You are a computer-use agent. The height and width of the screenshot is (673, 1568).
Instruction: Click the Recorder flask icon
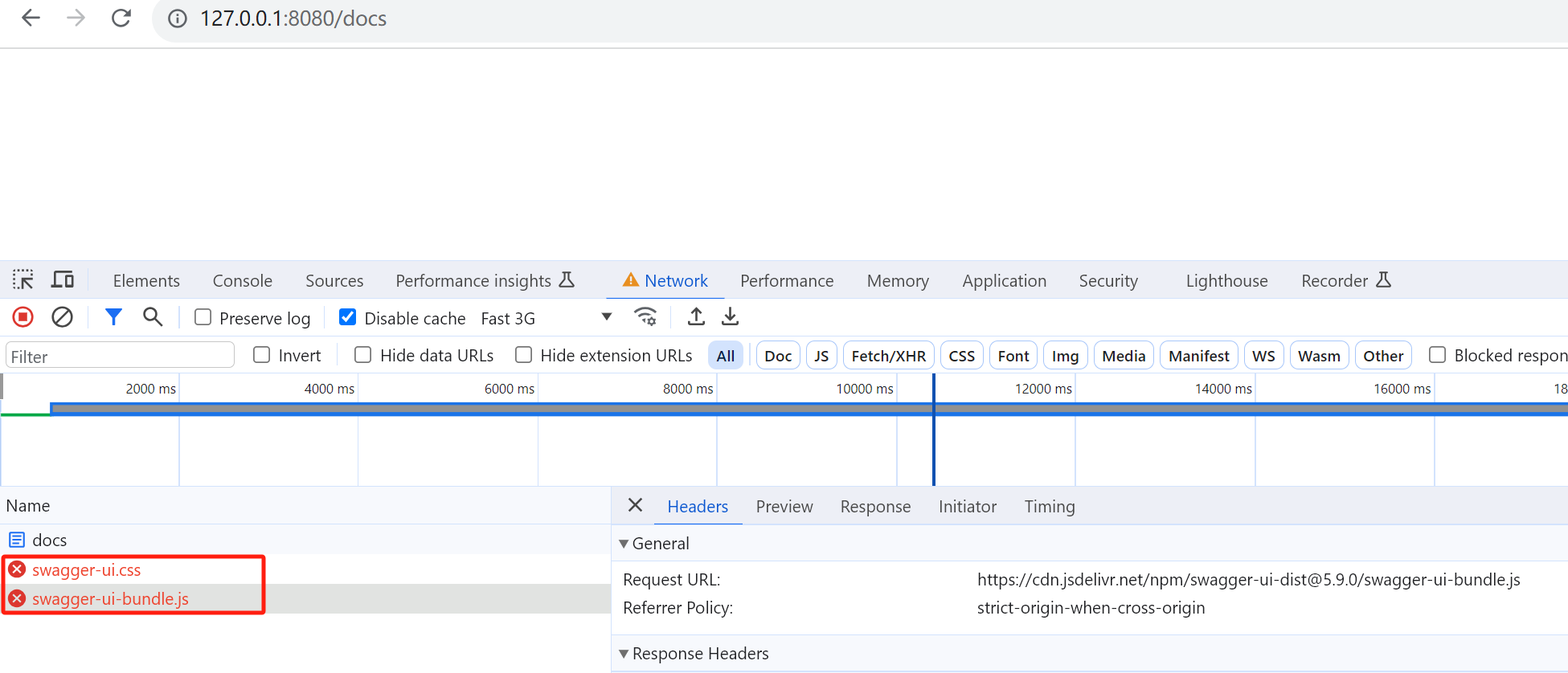(1383, 279)
